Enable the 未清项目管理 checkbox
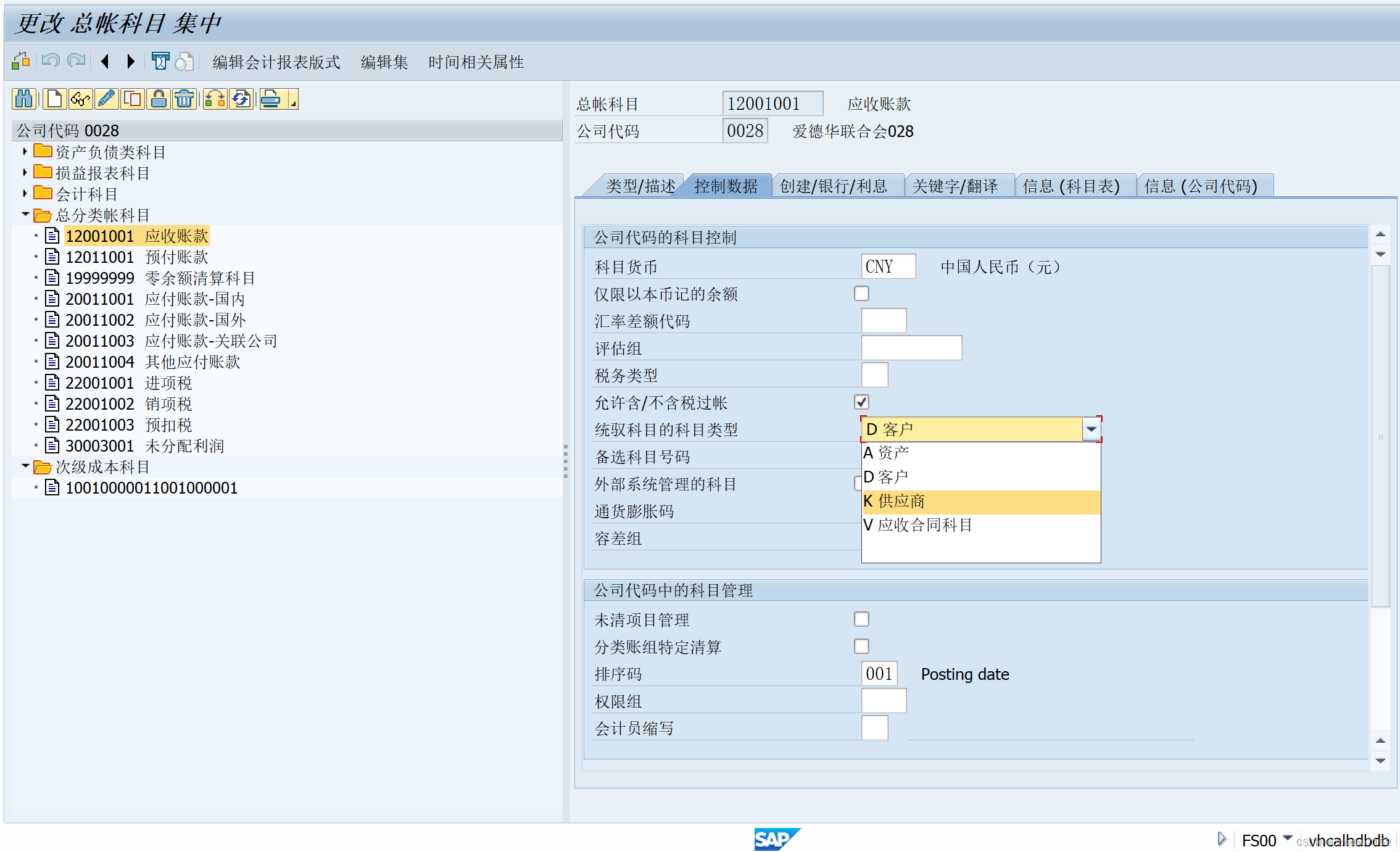 pyautogui.click(x=861, y=619)
